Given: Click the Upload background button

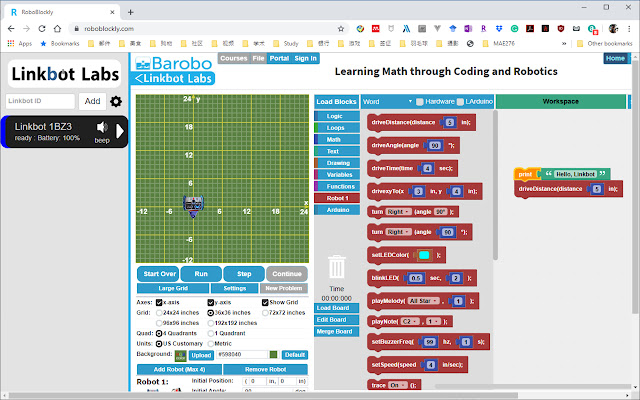Looking at the screenshot, I should click(x=201, y=355).
